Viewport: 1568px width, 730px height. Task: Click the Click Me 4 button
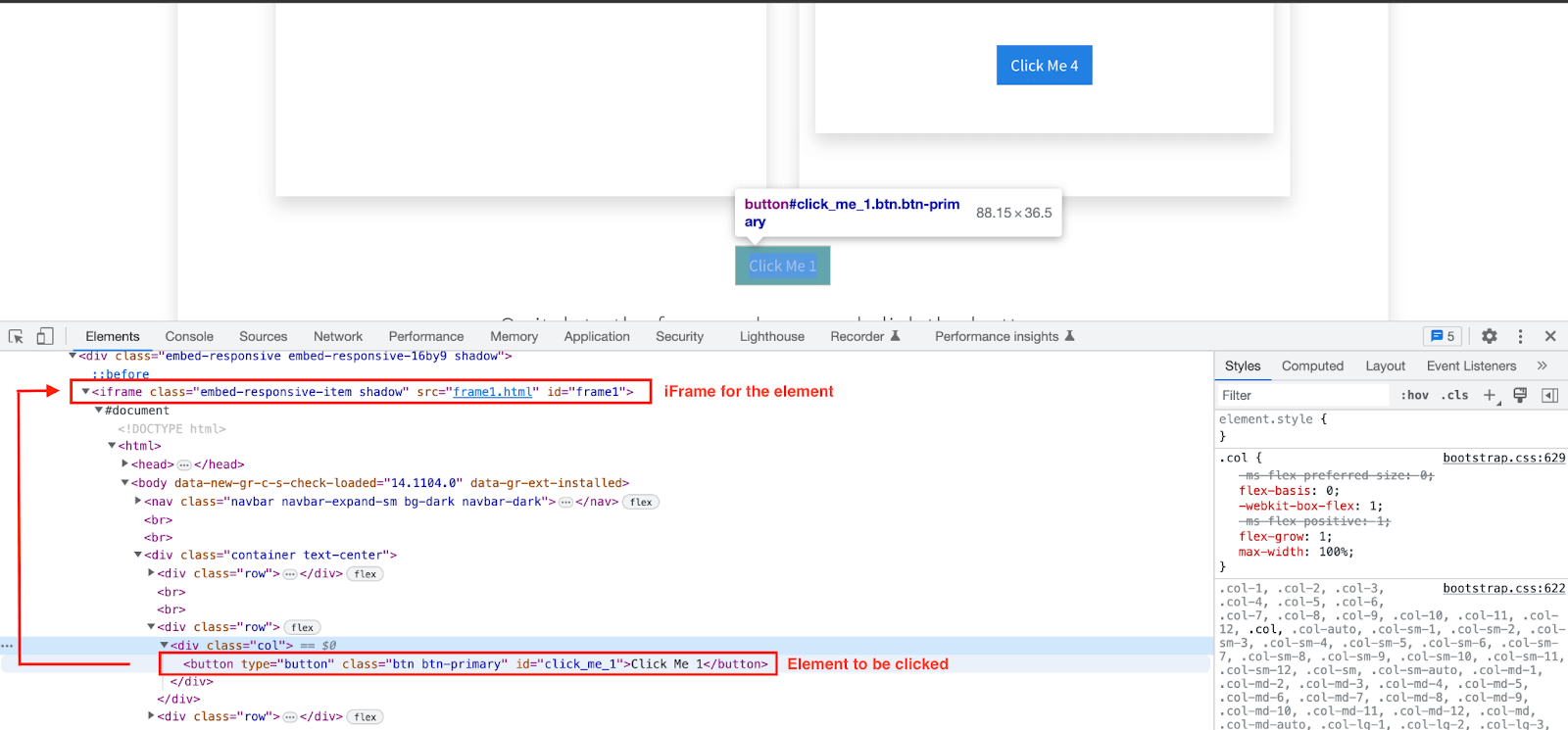[1044, 66]
